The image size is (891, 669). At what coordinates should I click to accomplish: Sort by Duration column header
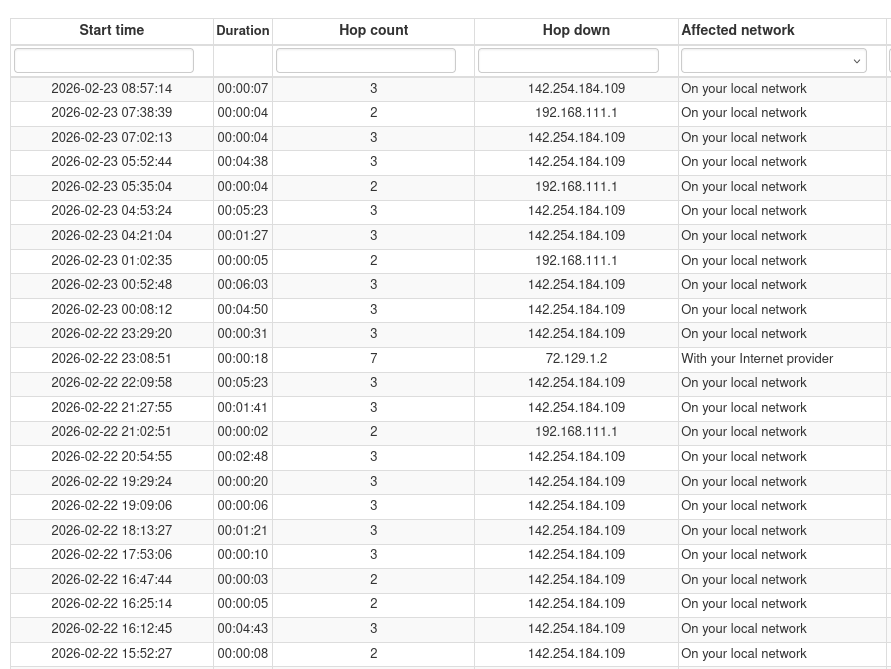(243, 31)
